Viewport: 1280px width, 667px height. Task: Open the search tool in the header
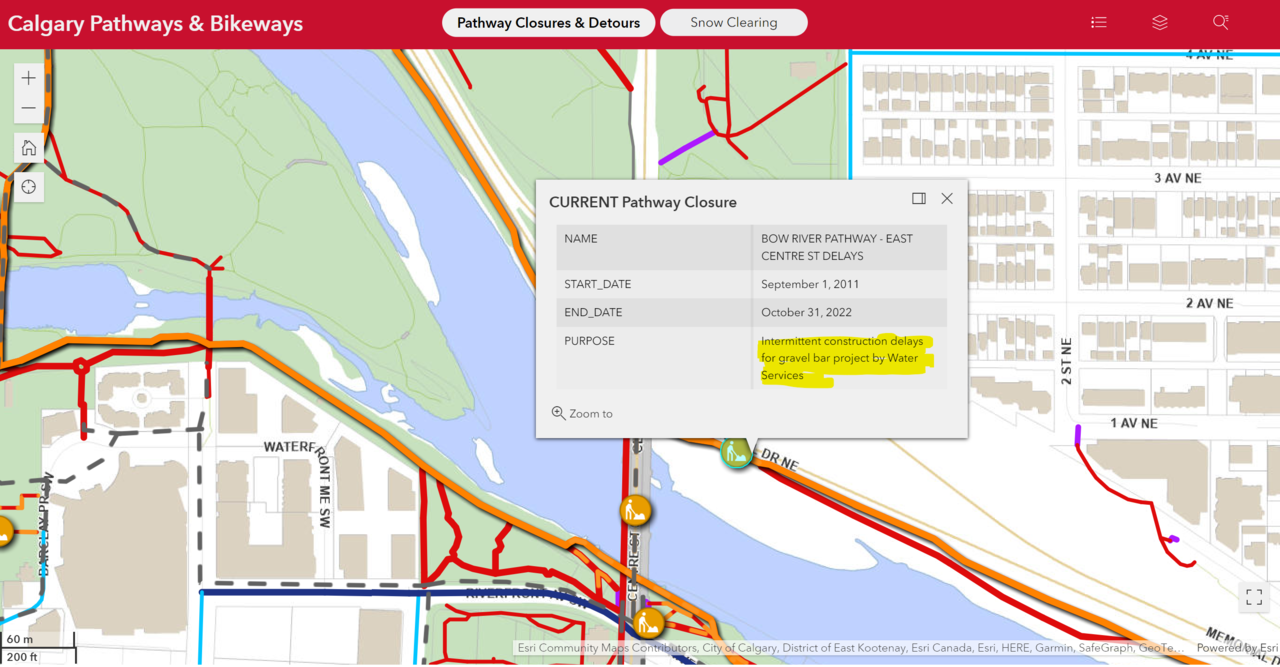pyautogui.click(x=1220, y=22)
